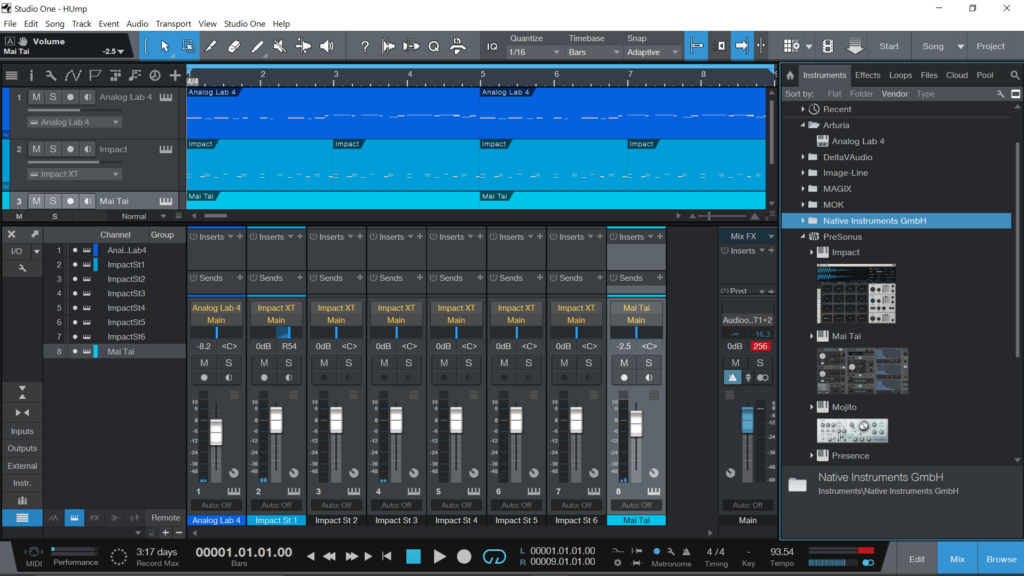1024x576 pixels.
Task: Toggle the IQ input quantize icon
Action: point(492,46)
